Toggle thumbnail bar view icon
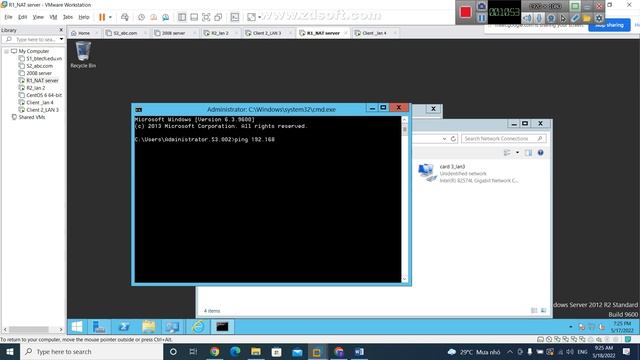Viewport: 640px width, 360px height. click(x=194, y=17)
